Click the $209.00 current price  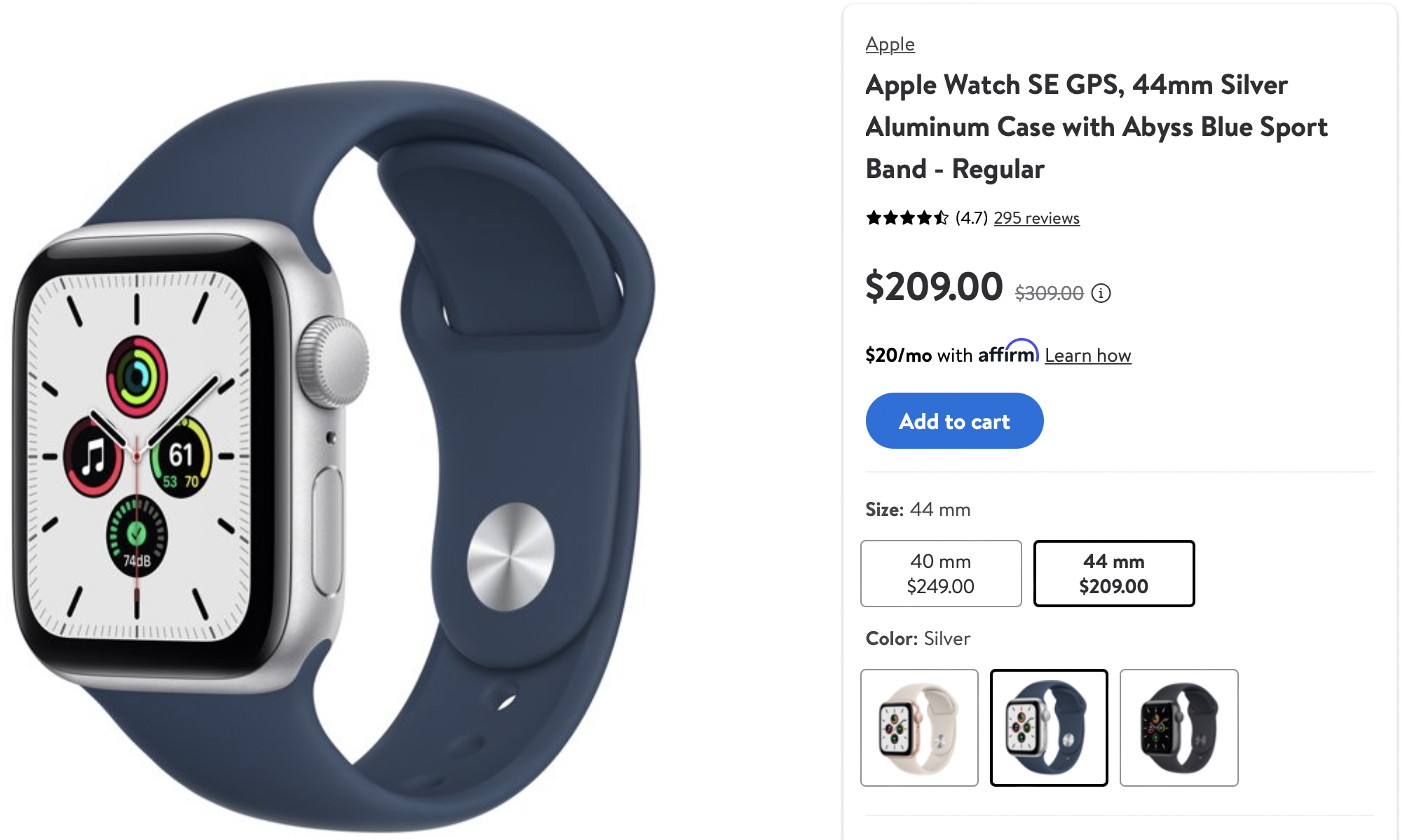934,286
